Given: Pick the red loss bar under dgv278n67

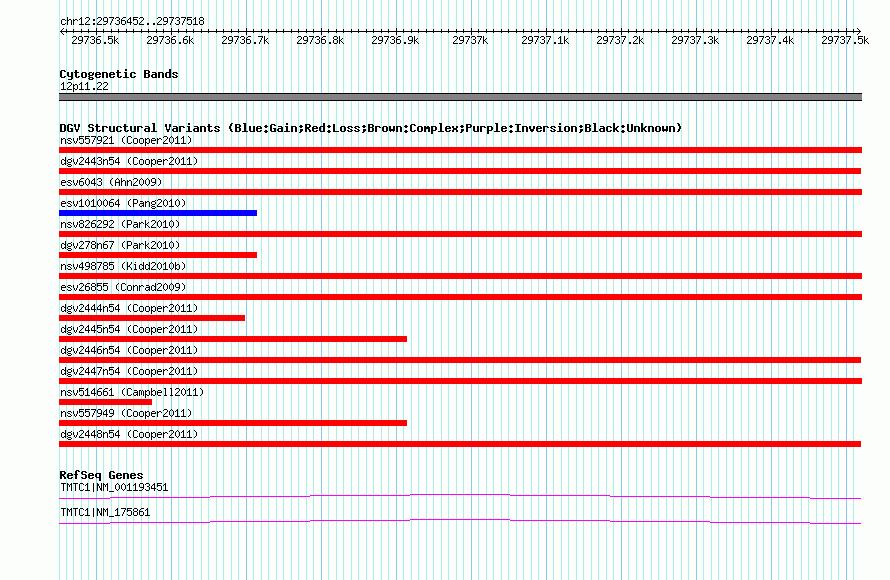Looking at the screenshot, I should (x=158, y=255).
